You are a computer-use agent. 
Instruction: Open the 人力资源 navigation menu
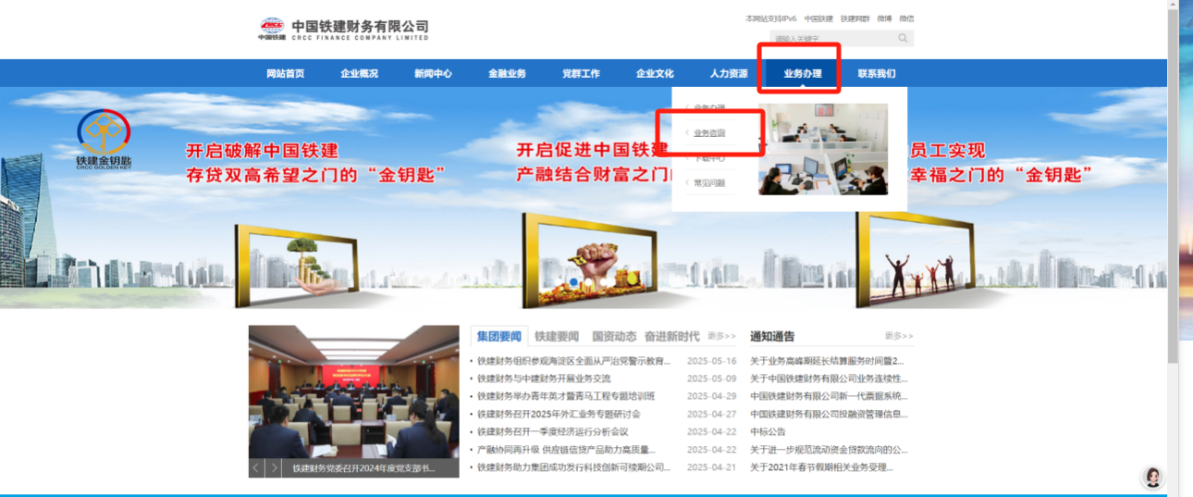tap(728, 74)
